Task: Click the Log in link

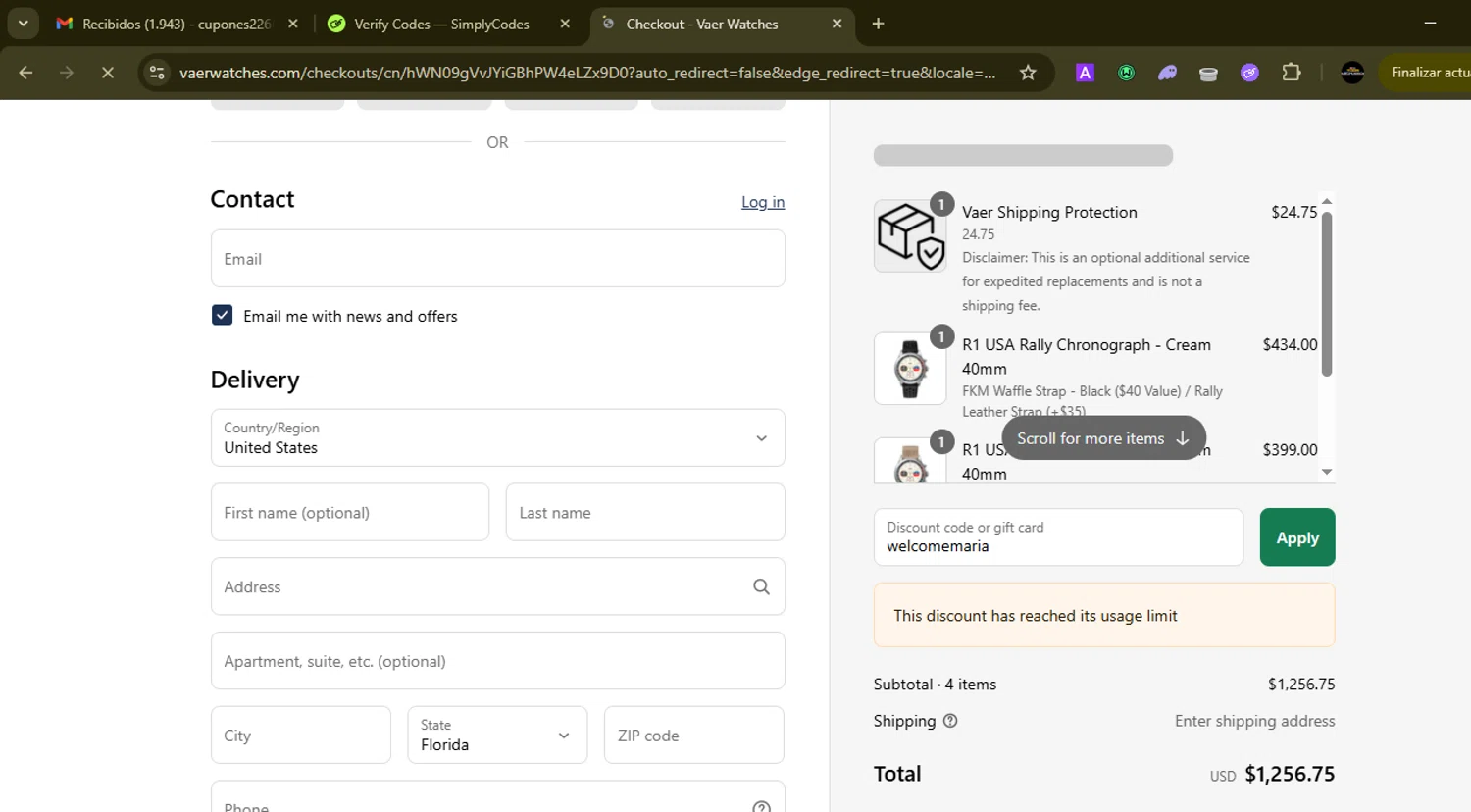Action: click(763, 202)
